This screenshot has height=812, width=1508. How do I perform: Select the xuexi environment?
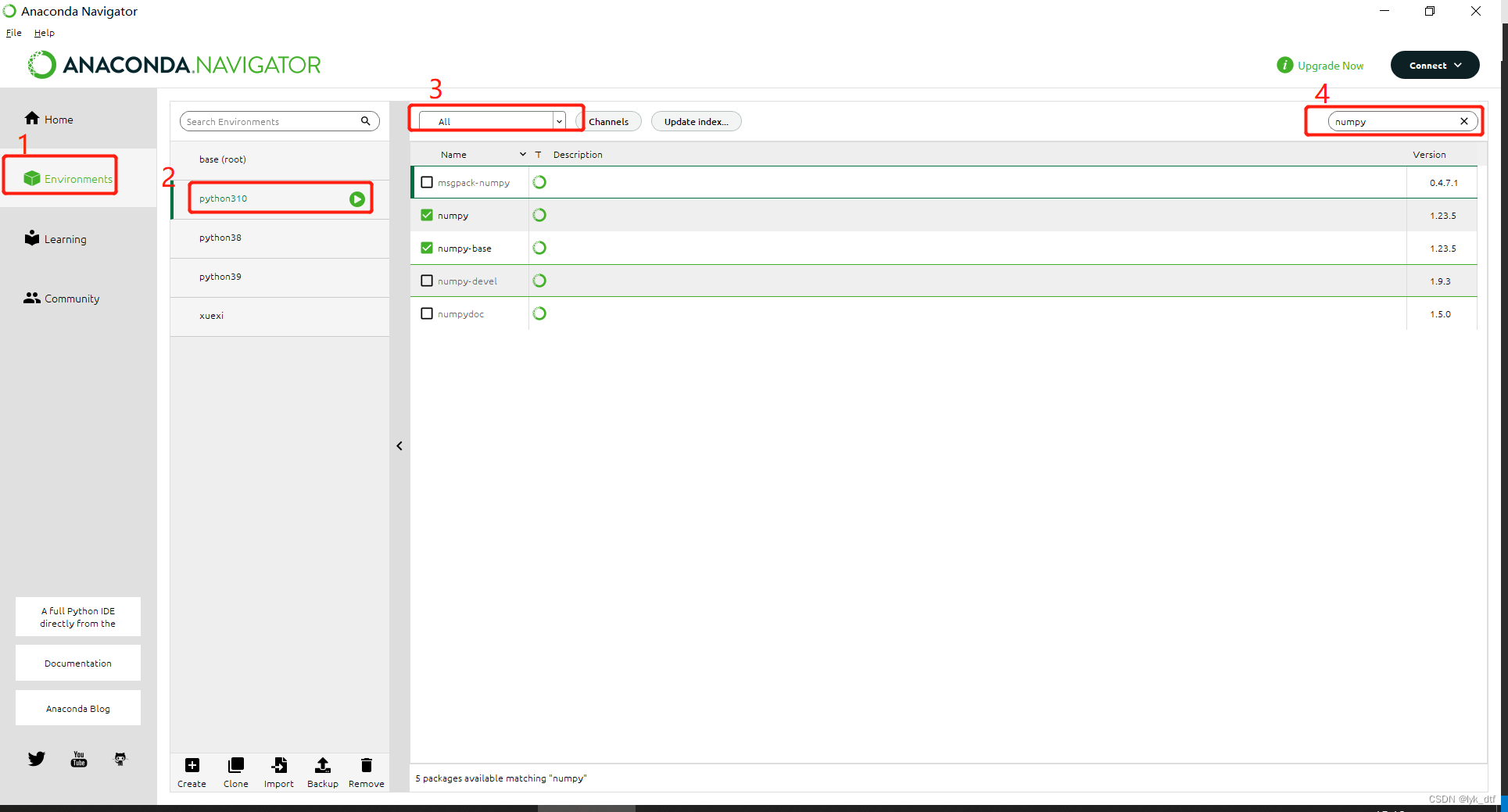tap(280, 316)
